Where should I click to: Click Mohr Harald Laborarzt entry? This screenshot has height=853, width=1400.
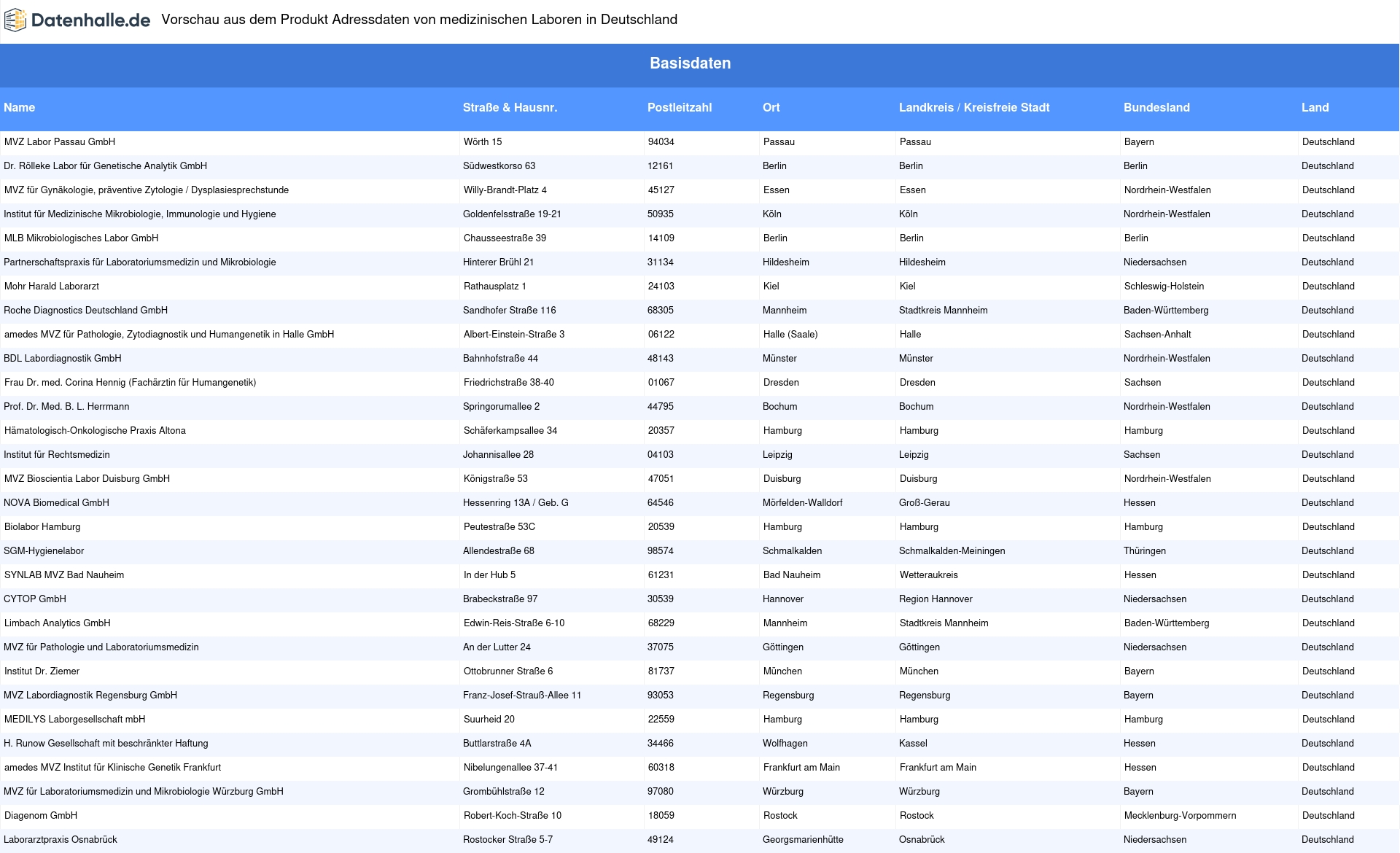pyautogui.click(x=52, y=287)
